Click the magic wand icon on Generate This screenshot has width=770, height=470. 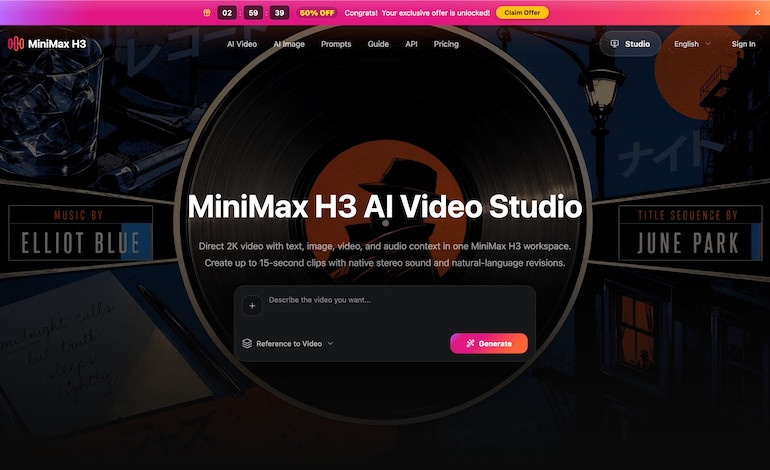[470, 343]
